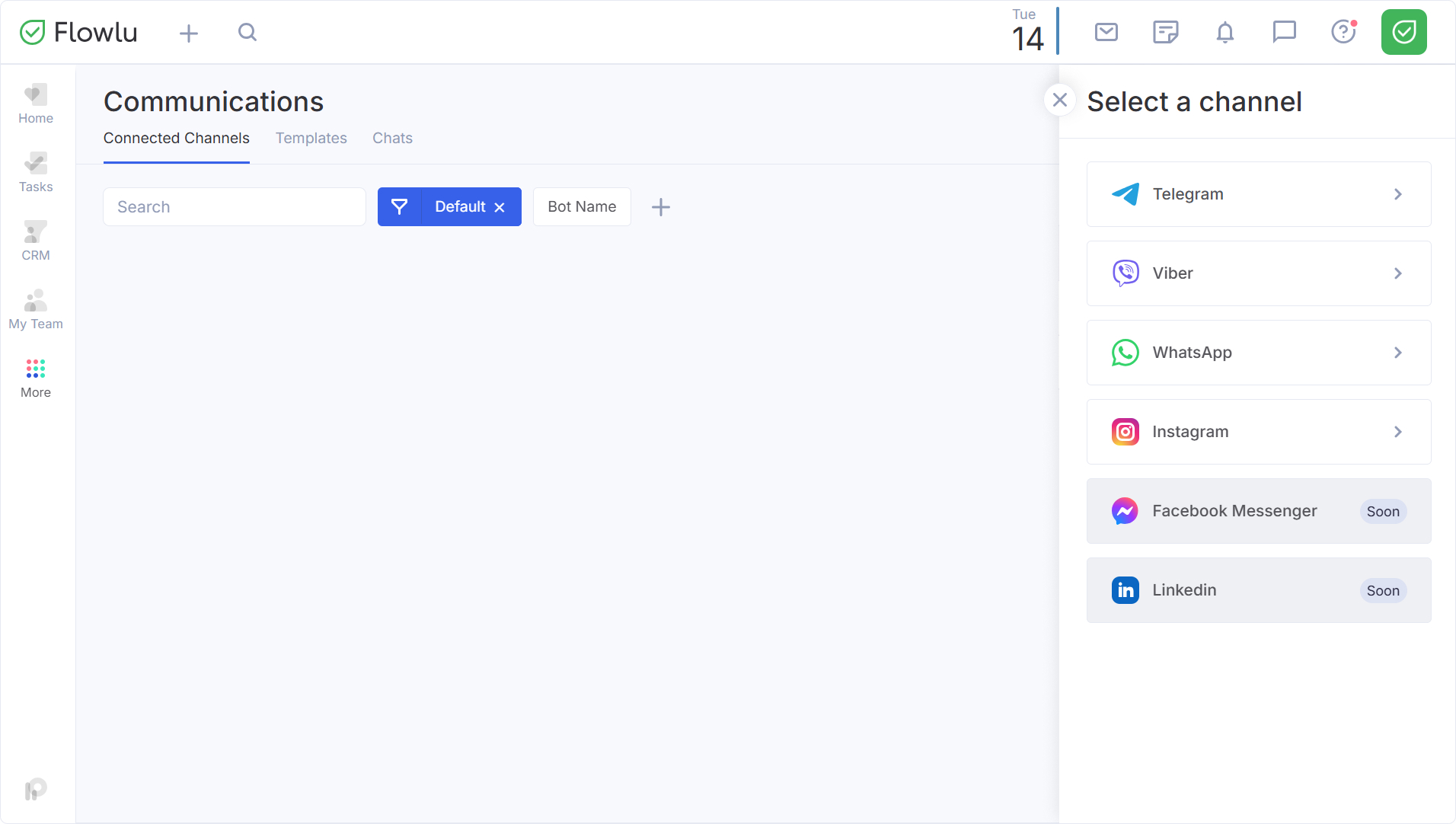Switch to Templates tab
The image size is (1456, 824).
[311, 138]
